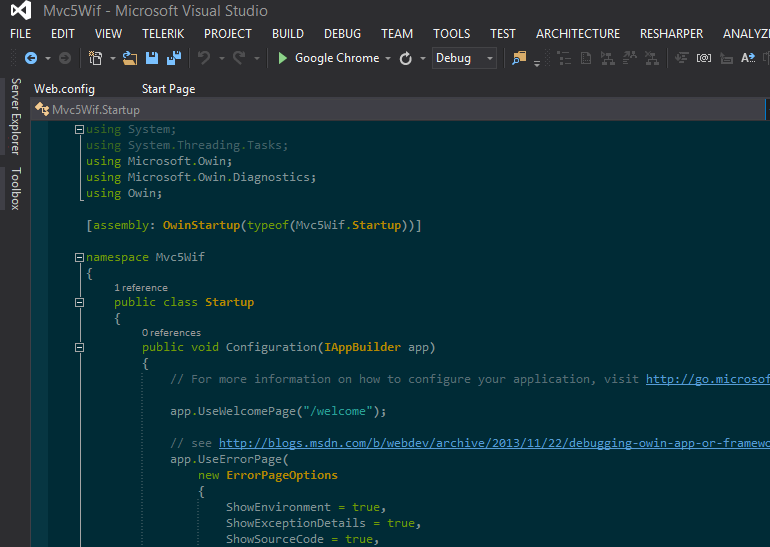Image resolution: width=770 pixels, height=547 pixels.
Task: Open the VIEW menu
Action: (x=108, y=34)
